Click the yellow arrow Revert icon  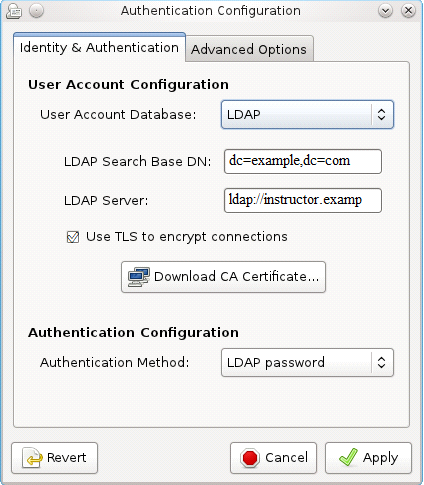click(x=32, y=458)
